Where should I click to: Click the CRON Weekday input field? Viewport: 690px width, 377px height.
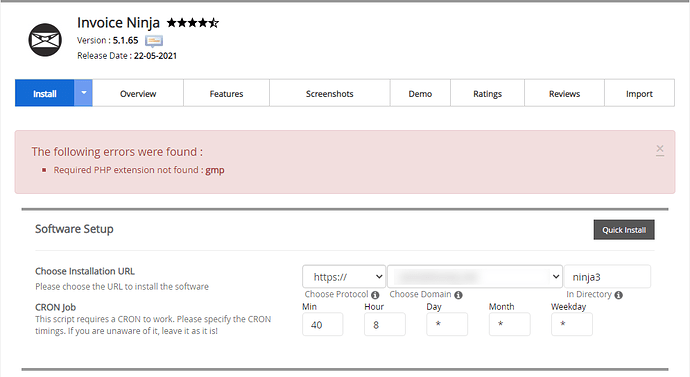pos(572,325)
